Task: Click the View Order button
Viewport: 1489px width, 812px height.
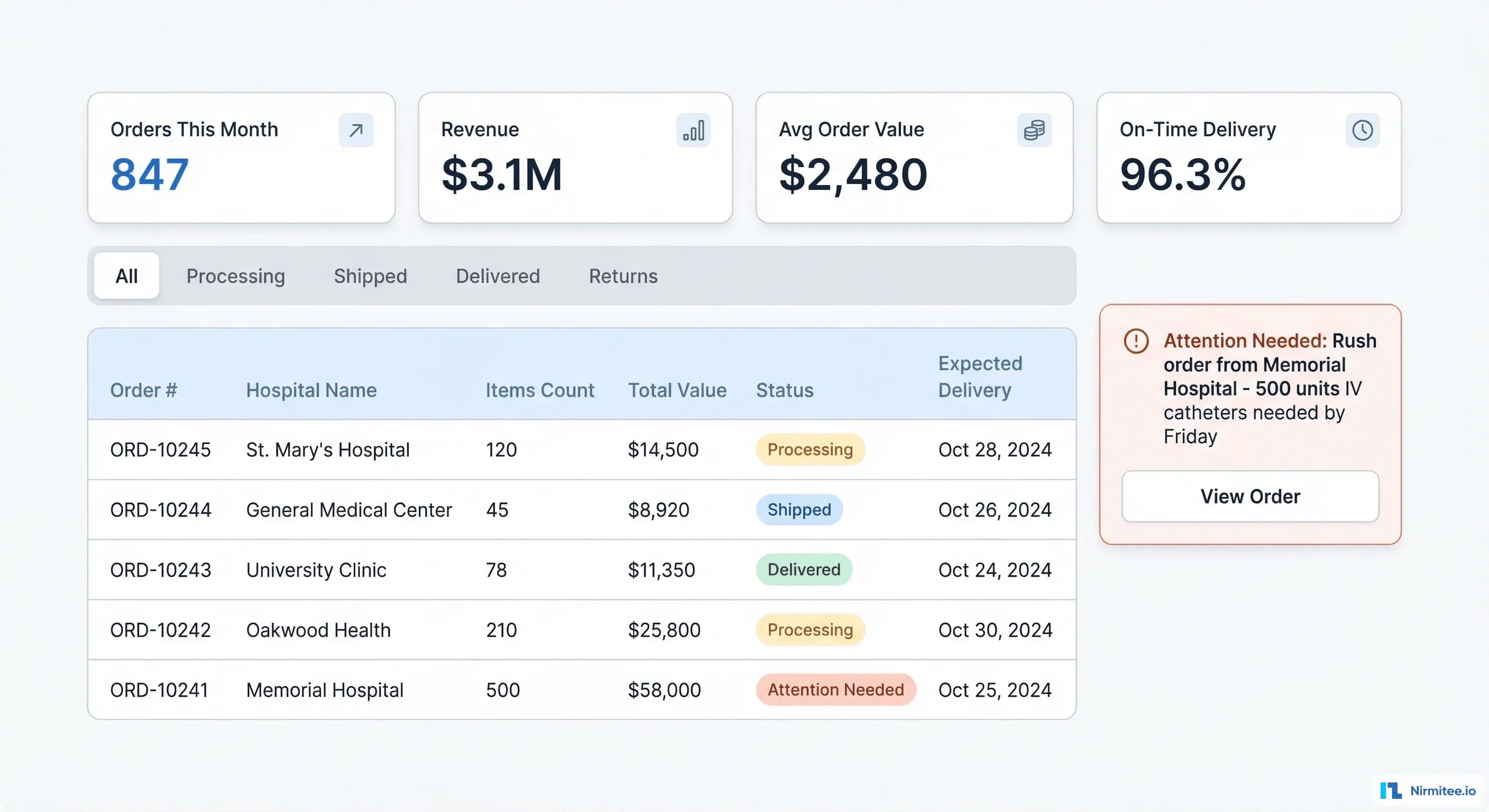Action: coord(1251,496)
